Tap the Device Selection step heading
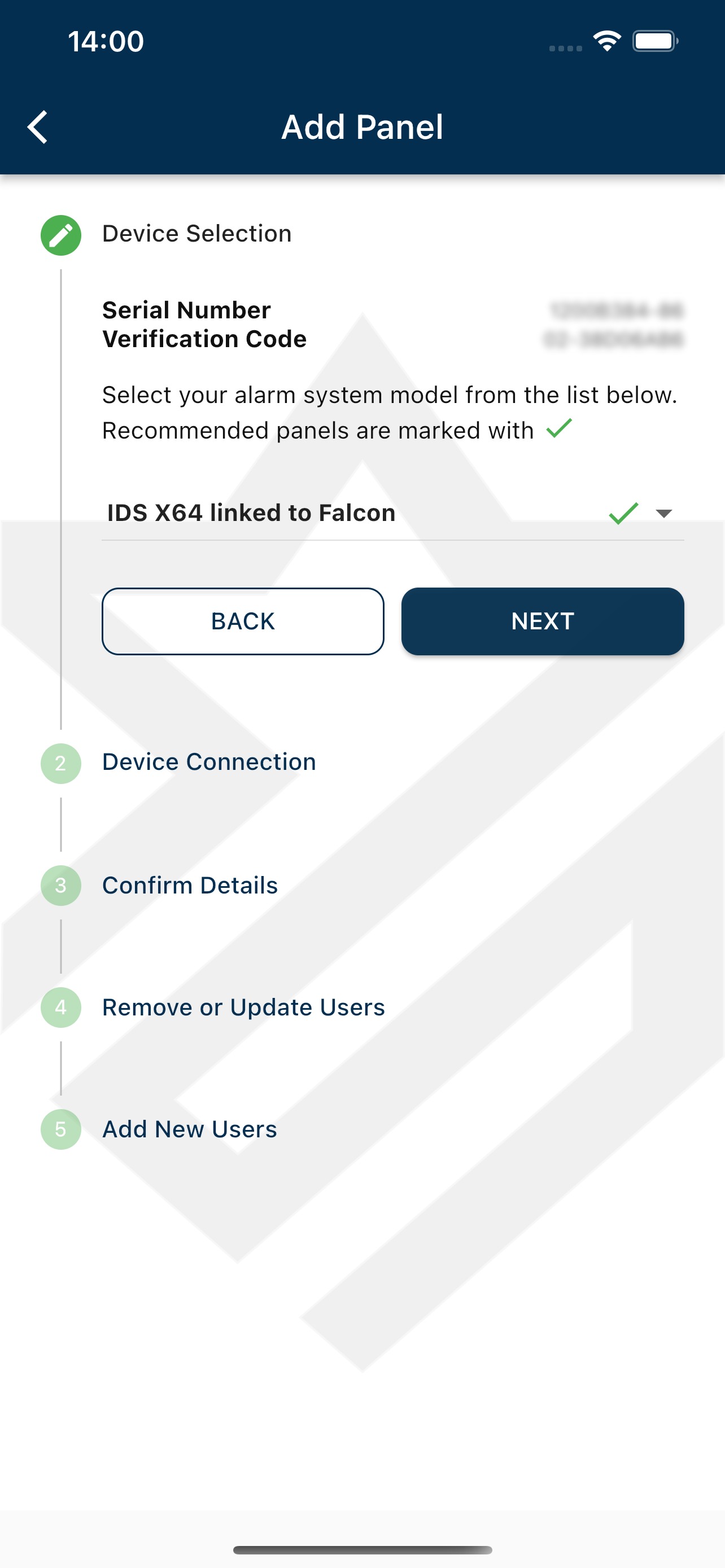Screen dimensions: 725x1568 (x=196, y=234)
